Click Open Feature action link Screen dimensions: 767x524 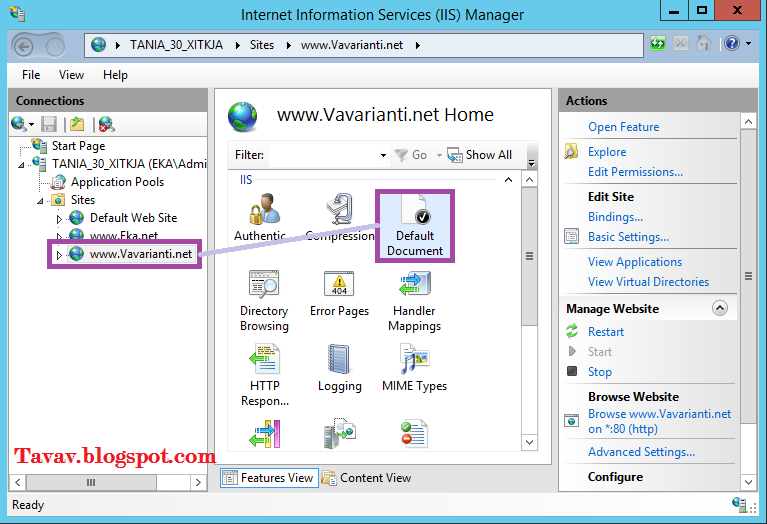[x=624, y=127]
